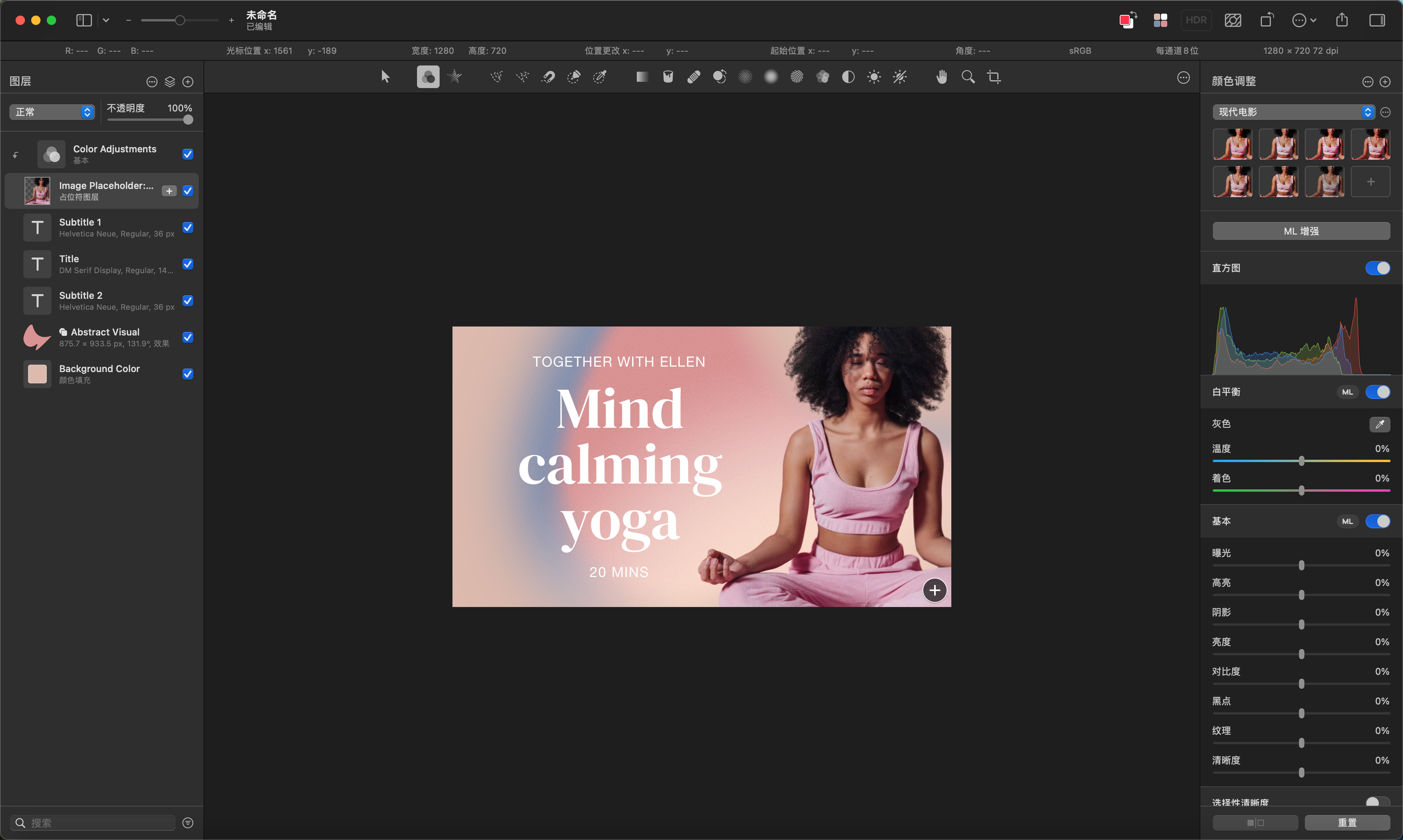Image resolution: width=1403 pixels, height=840 pixels.
Task: Select the Darken crossed-sun tool
Action: [x=899, y=77]
